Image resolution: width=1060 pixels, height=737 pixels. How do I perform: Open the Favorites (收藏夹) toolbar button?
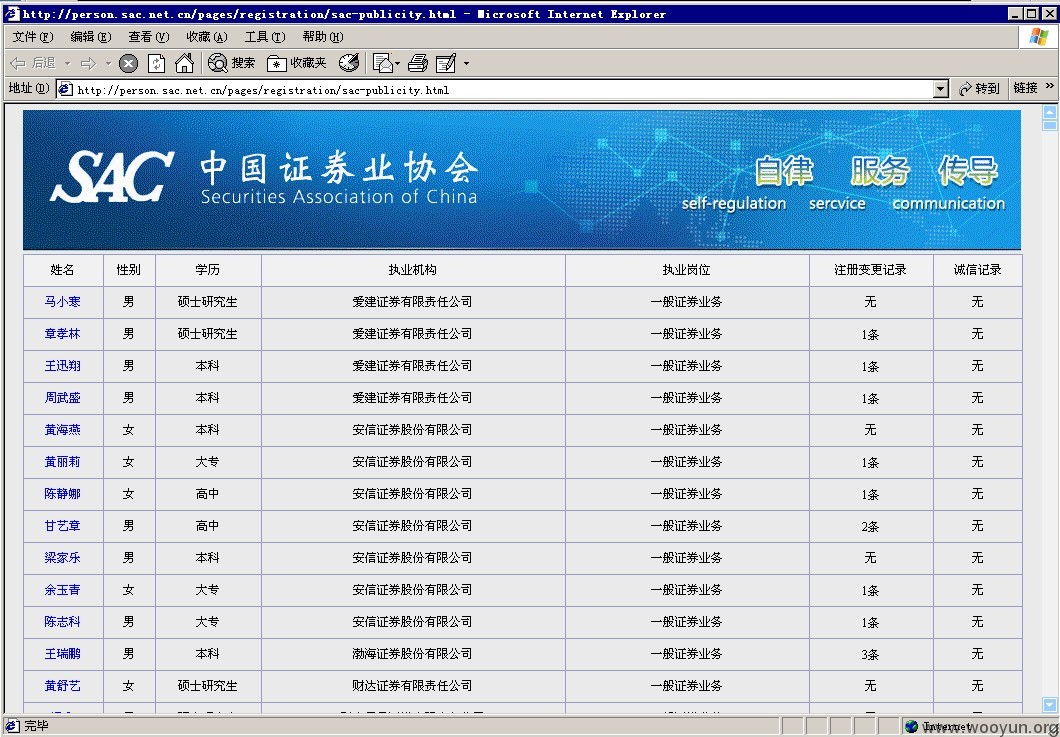297,64
